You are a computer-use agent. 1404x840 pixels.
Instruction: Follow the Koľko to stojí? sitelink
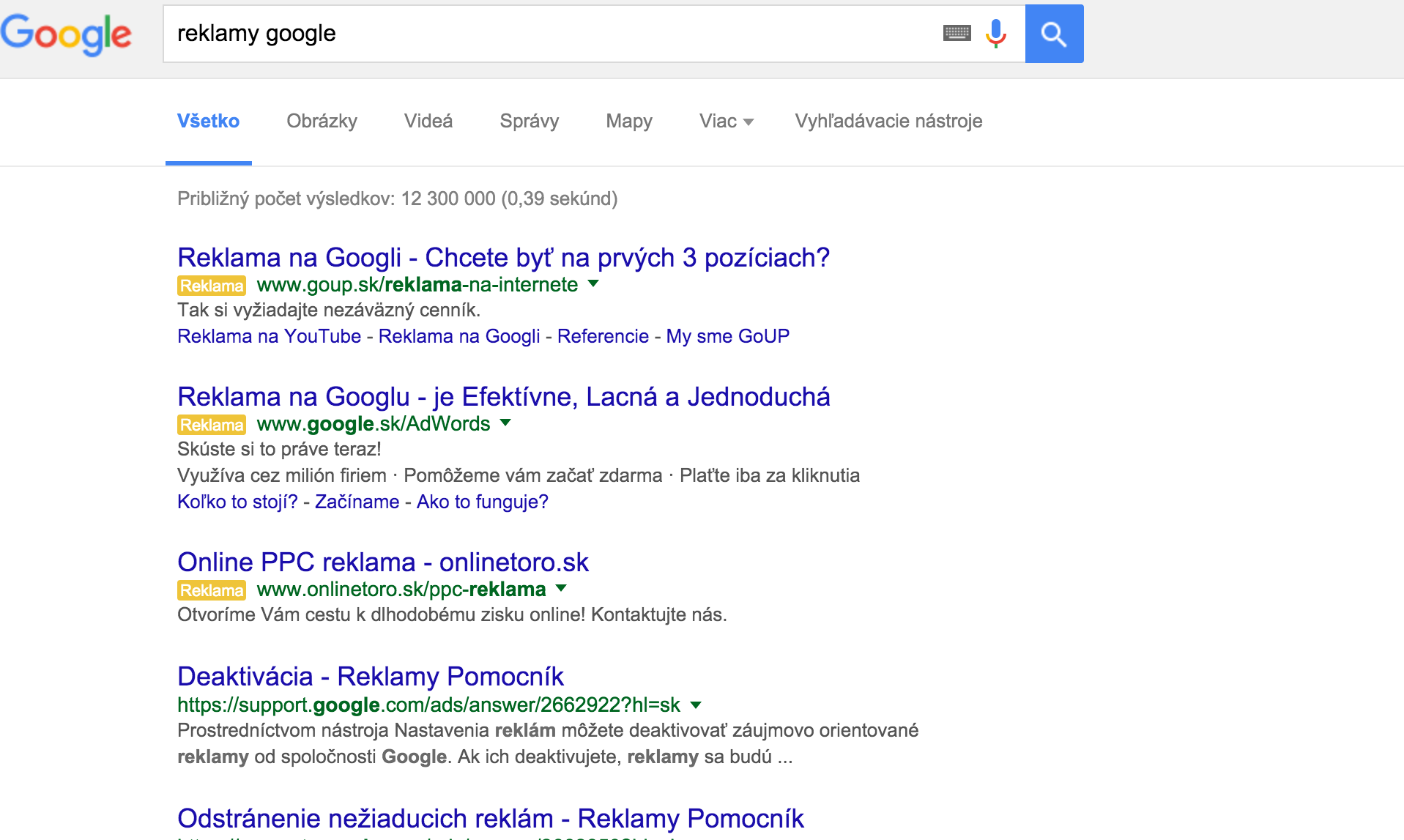(x=237, y=502)
